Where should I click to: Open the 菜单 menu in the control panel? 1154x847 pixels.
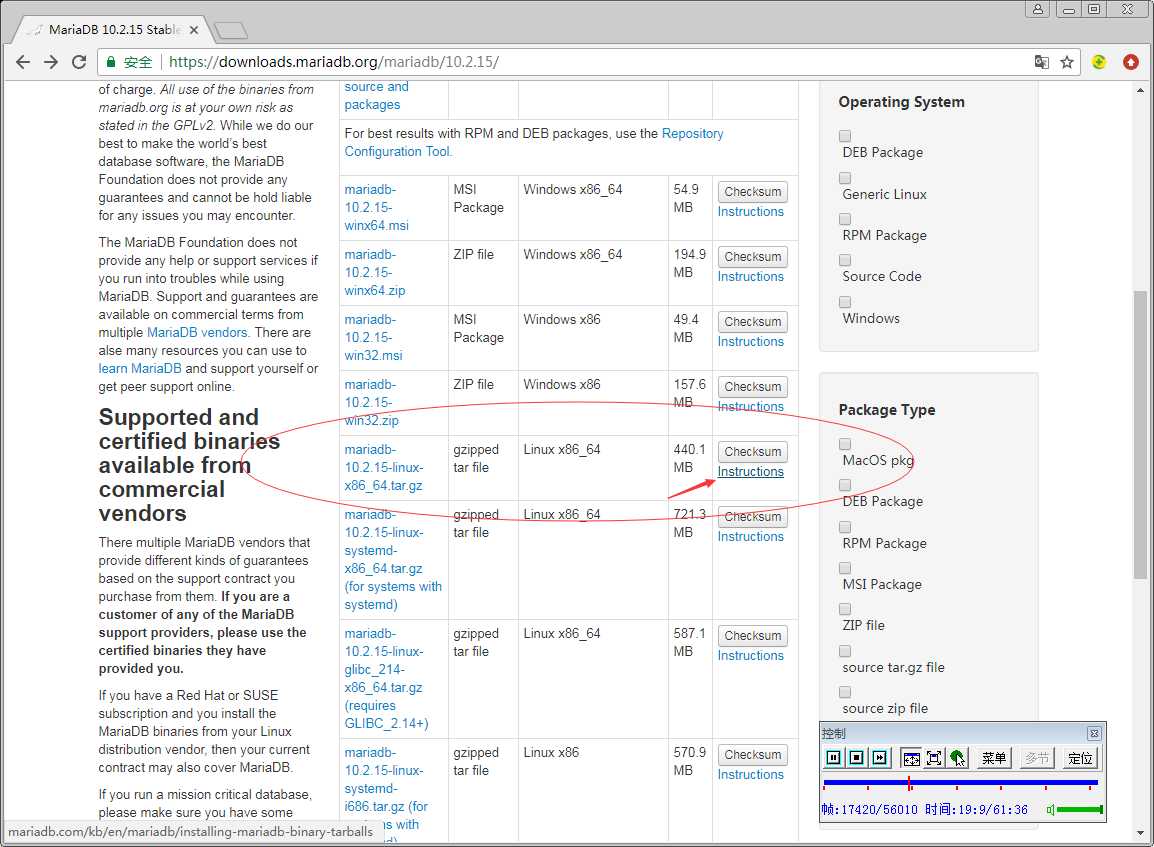994,758
